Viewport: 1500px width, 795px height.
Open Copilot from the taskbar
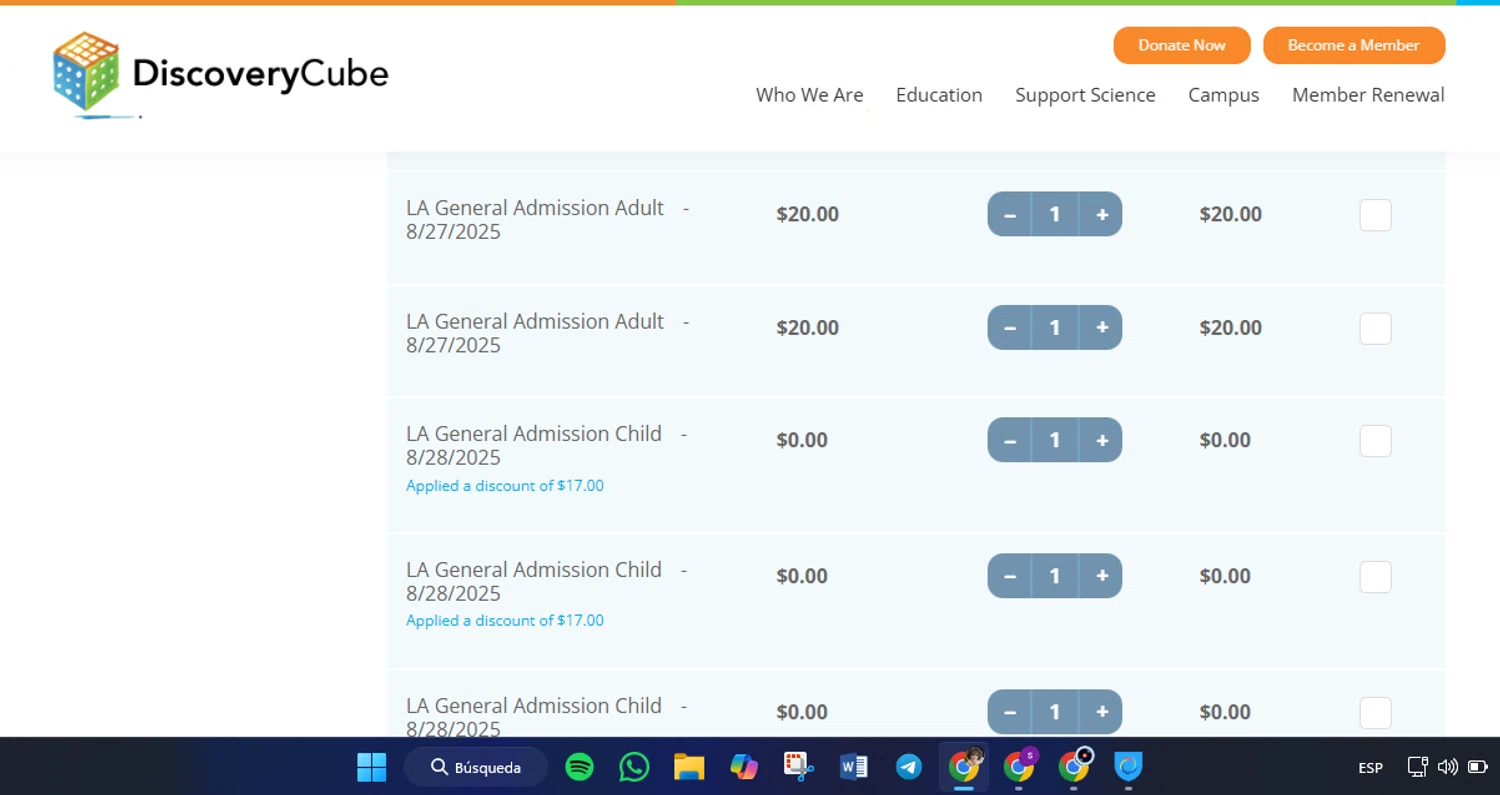point(744,767)
